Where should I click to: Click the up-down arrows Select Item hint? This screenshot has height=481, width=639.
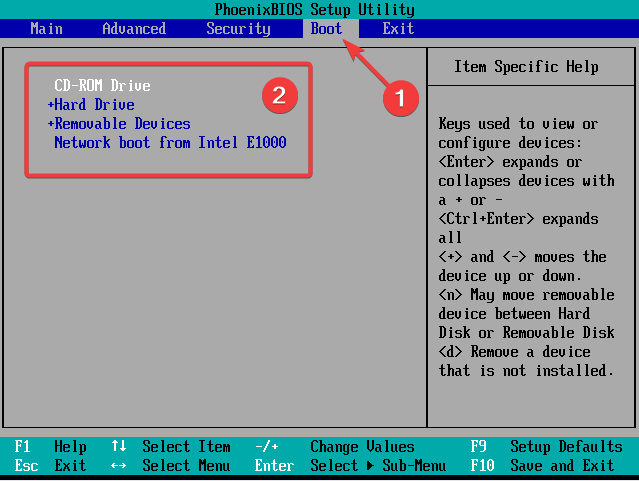tap(171, 447)
